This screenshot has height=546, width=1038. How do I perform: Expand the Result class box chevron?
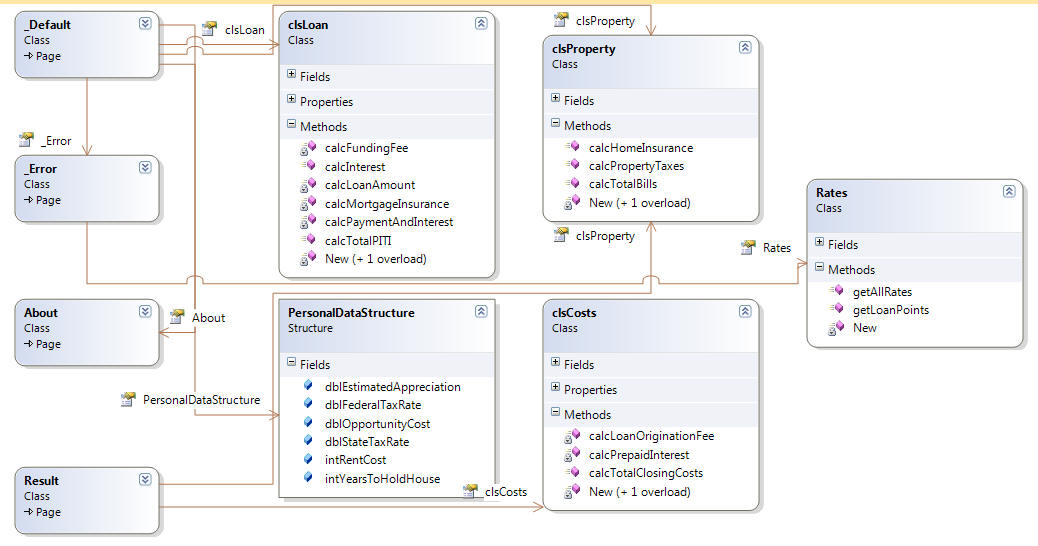tap(145, 479)
